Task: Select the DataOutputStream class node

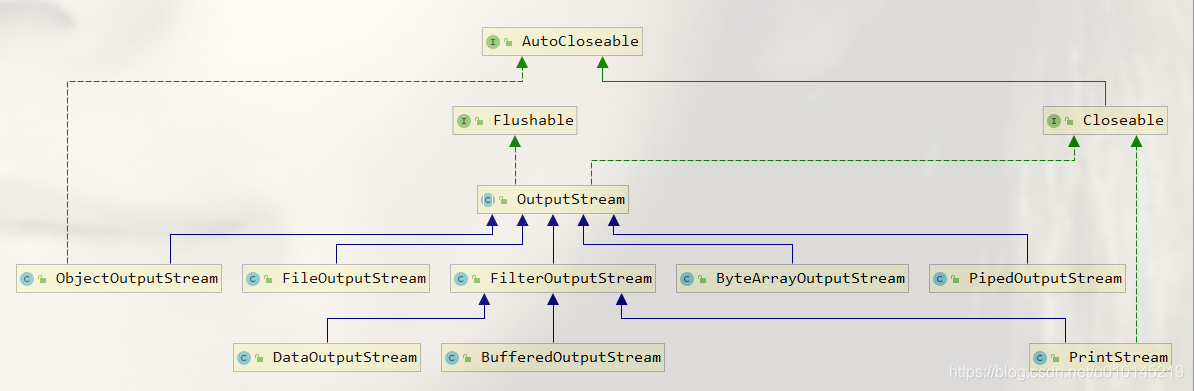Action: (327, 357)
